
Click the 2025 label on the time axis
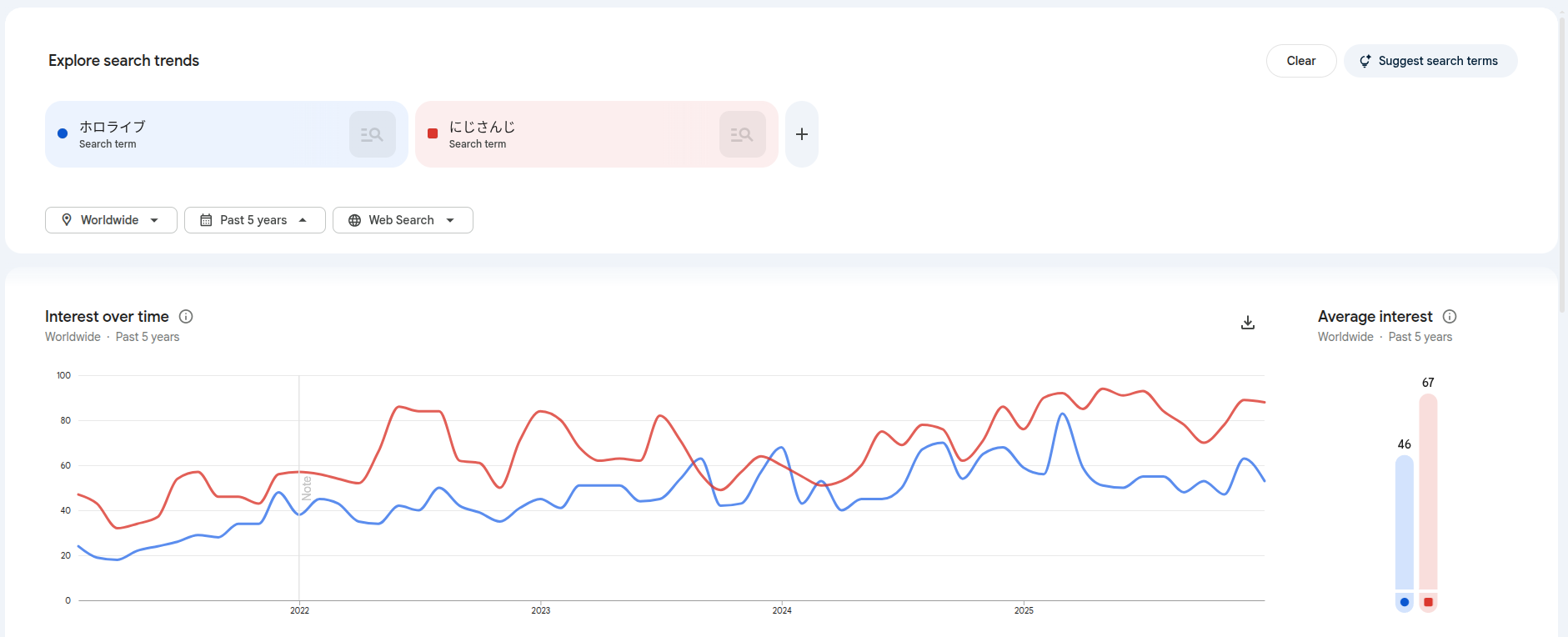click(x=1024, y=610)
